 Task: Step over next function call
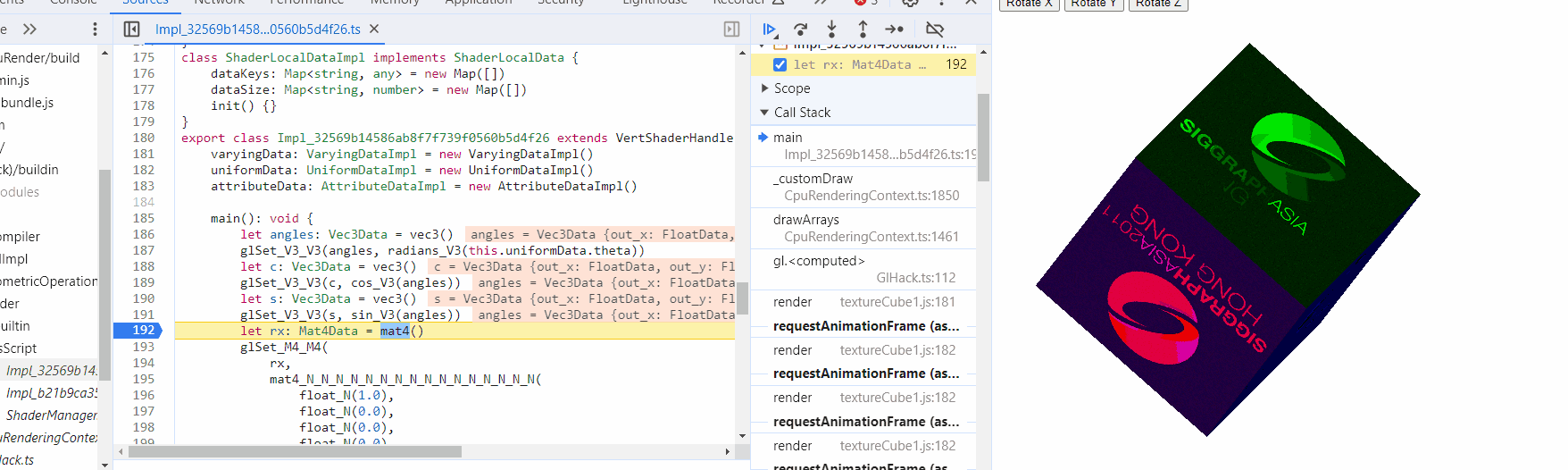[800, 29]
